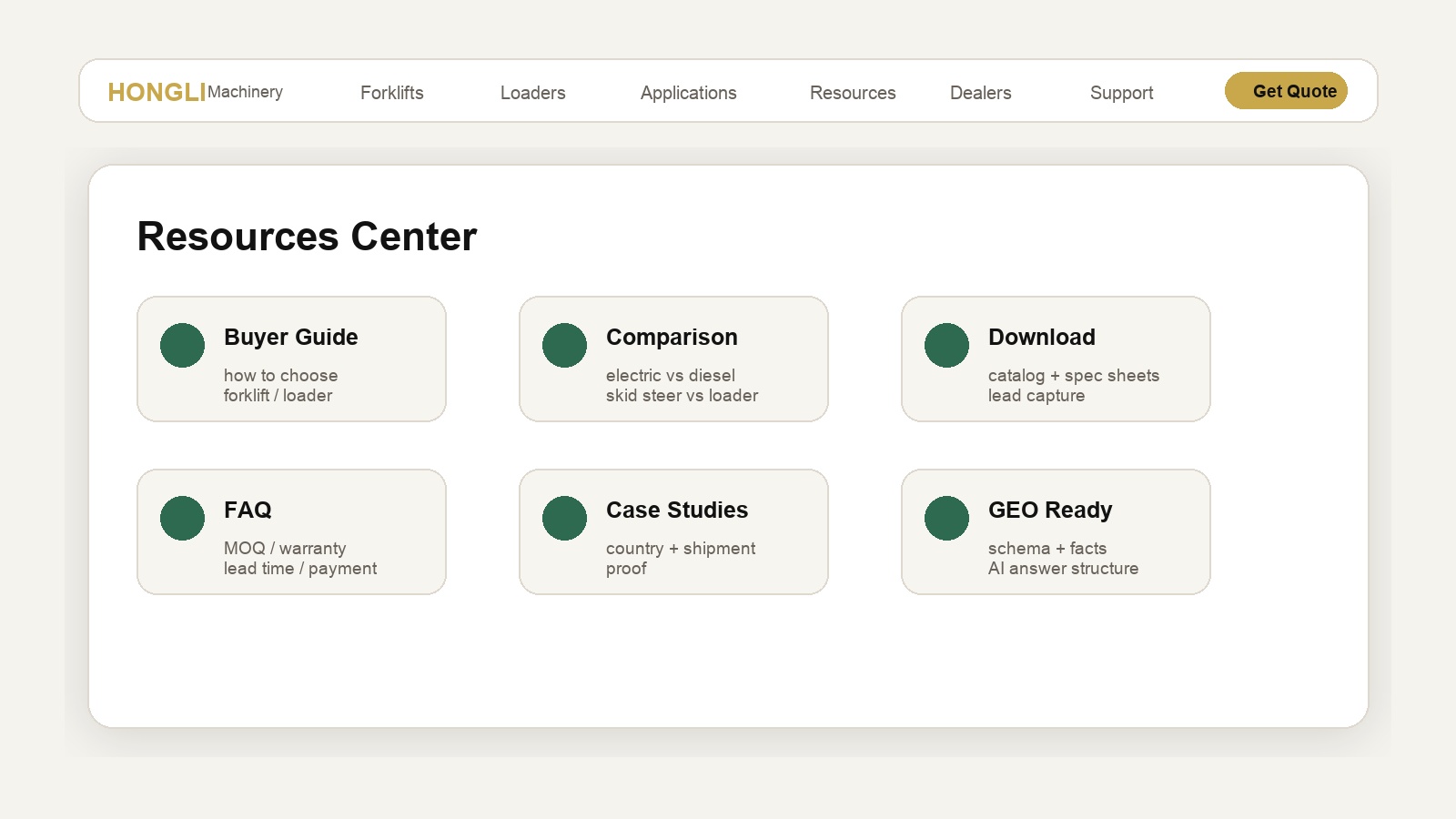
Task: Select Resources in the top navigation
Action: point(853,93)
